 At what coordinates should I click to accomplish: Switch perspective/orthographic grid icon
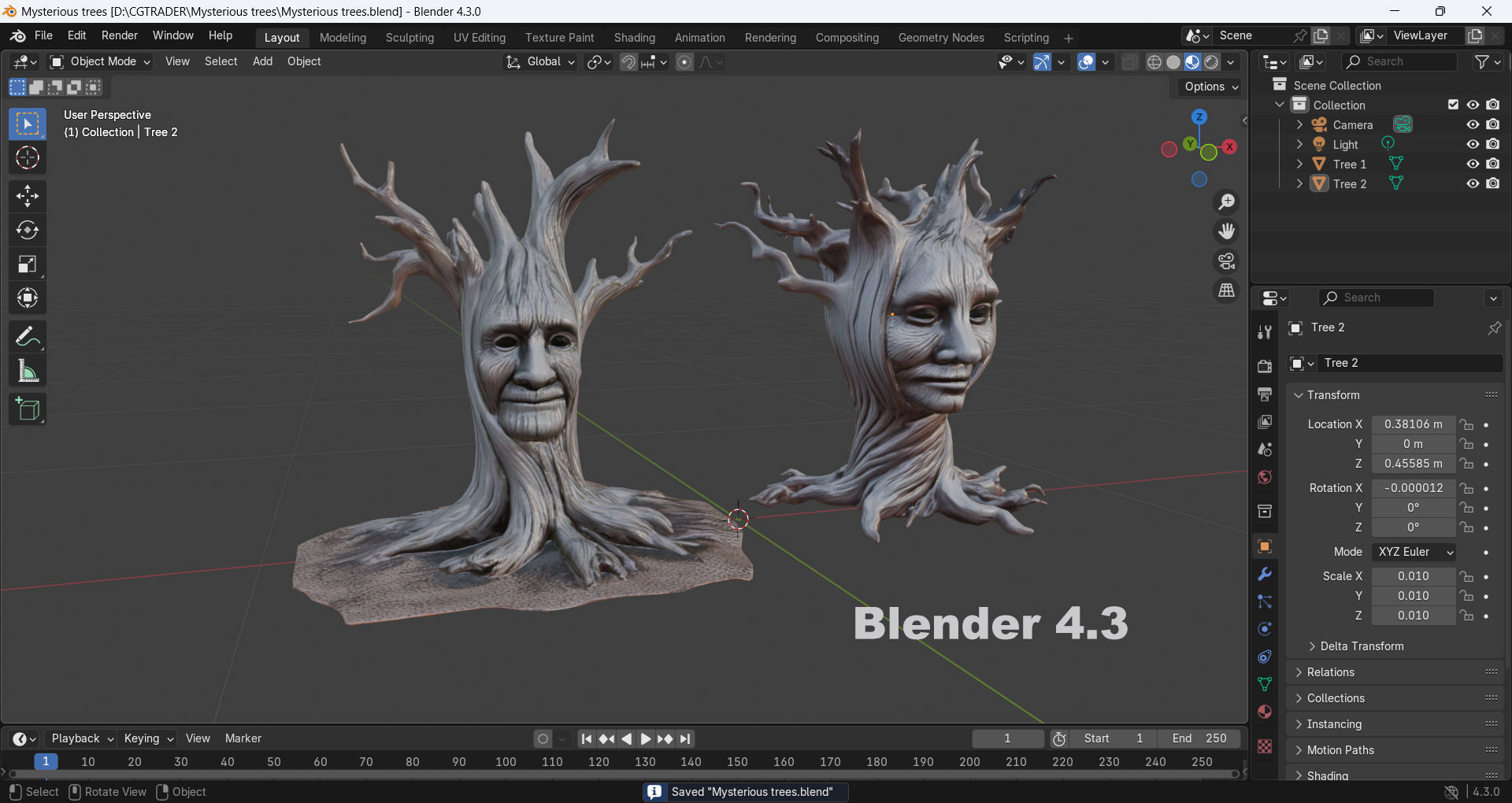click(x=1226, y=290)
